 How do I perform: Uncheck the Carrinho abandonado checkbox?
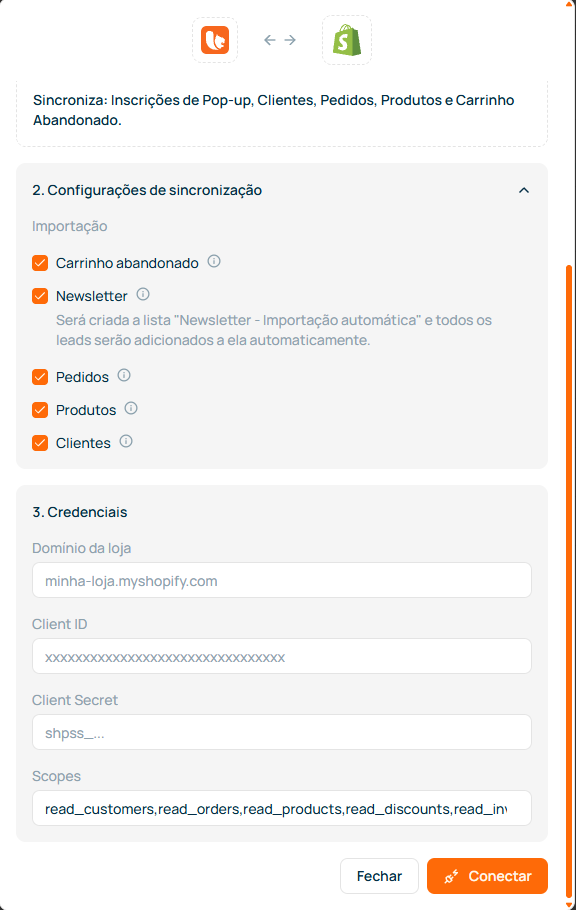[40, 263]
